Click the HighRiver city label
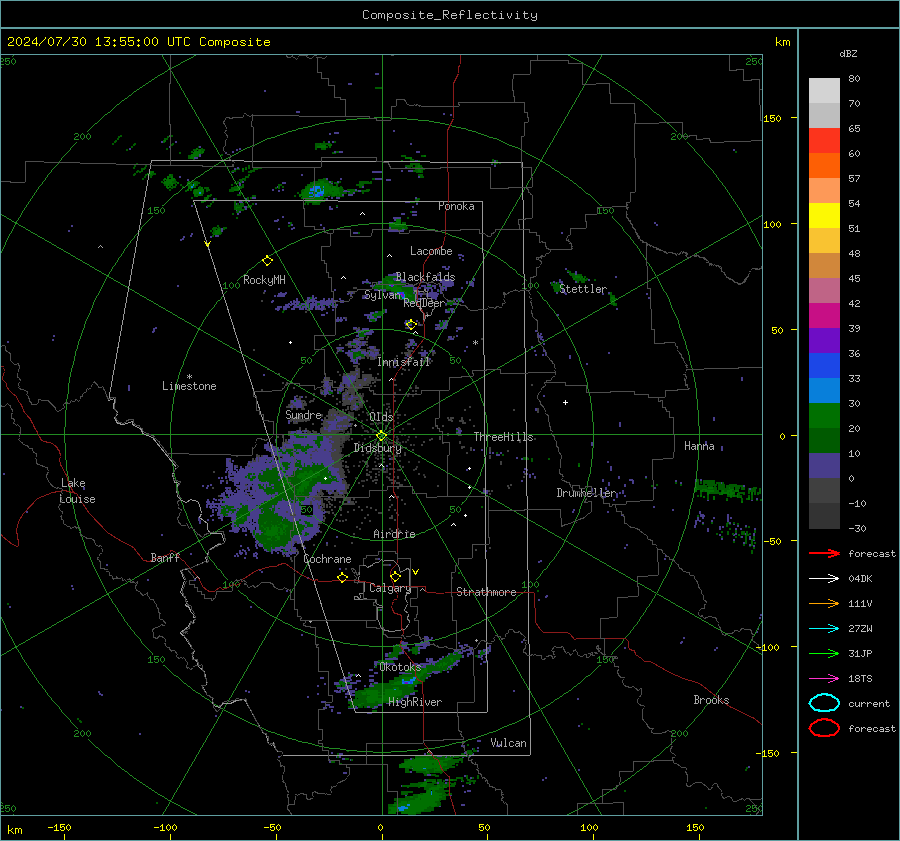Image resolution: width=900 pixels, height=841 pixels. [x=415, y=702]
